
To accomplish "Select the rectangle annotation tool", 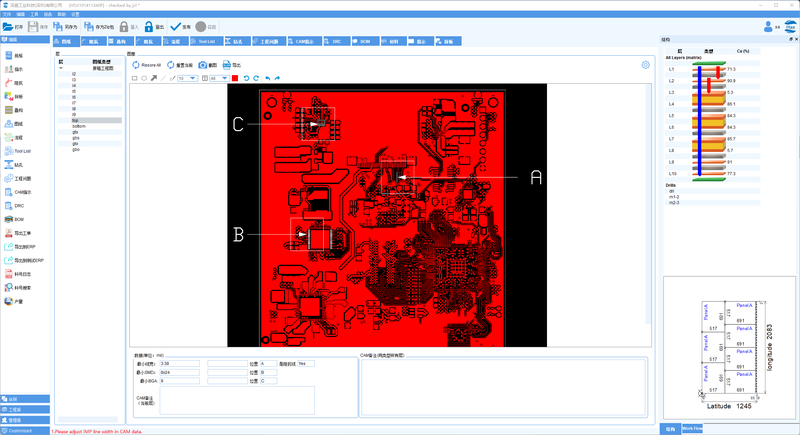I will pyautogui.click(x=135, y=78).
